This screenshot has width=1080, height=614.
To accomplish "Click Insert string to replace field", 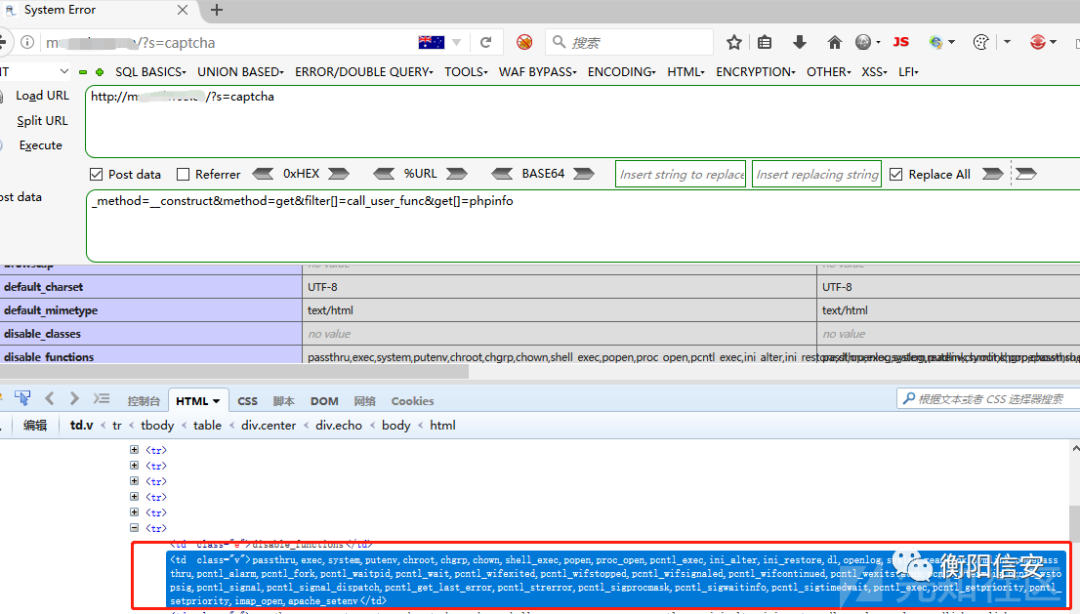I will (681, 174).
